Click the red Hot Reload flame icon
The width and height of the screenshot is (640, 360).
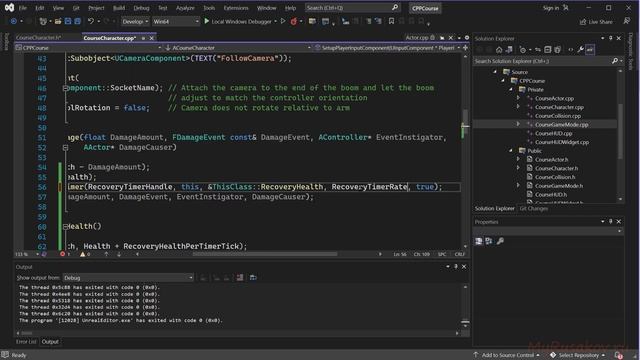click(x=293, y=22)
